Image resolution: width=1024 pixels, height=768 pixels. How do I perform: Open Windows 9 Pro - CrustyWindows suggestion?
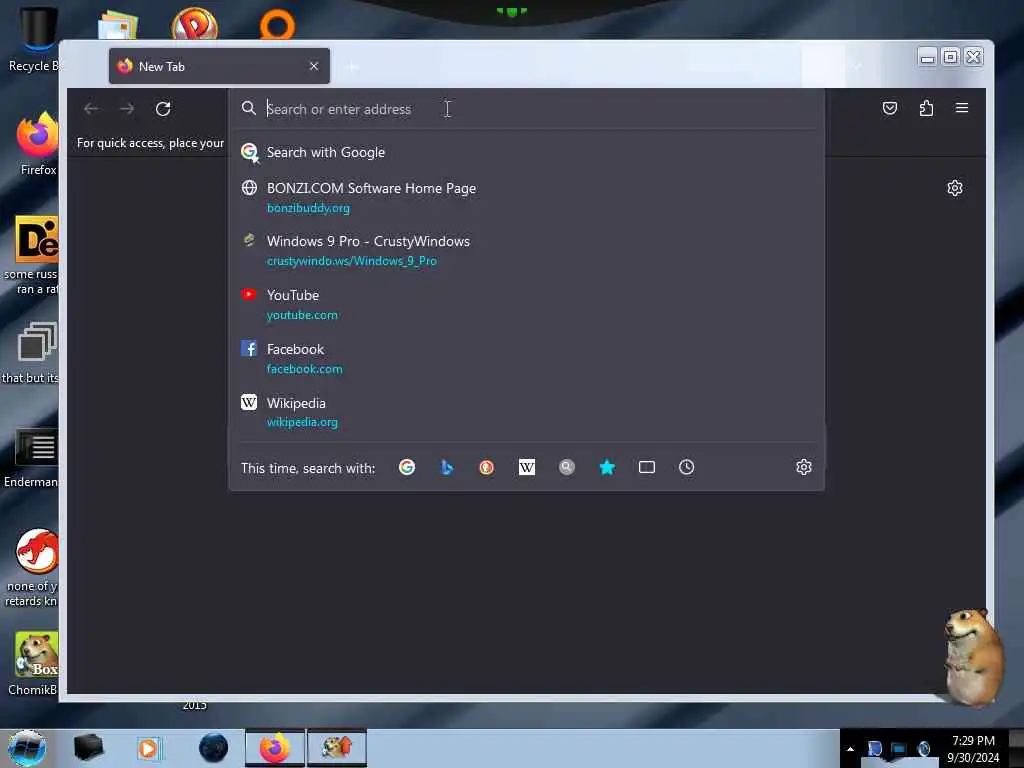[x=526, y=251]
